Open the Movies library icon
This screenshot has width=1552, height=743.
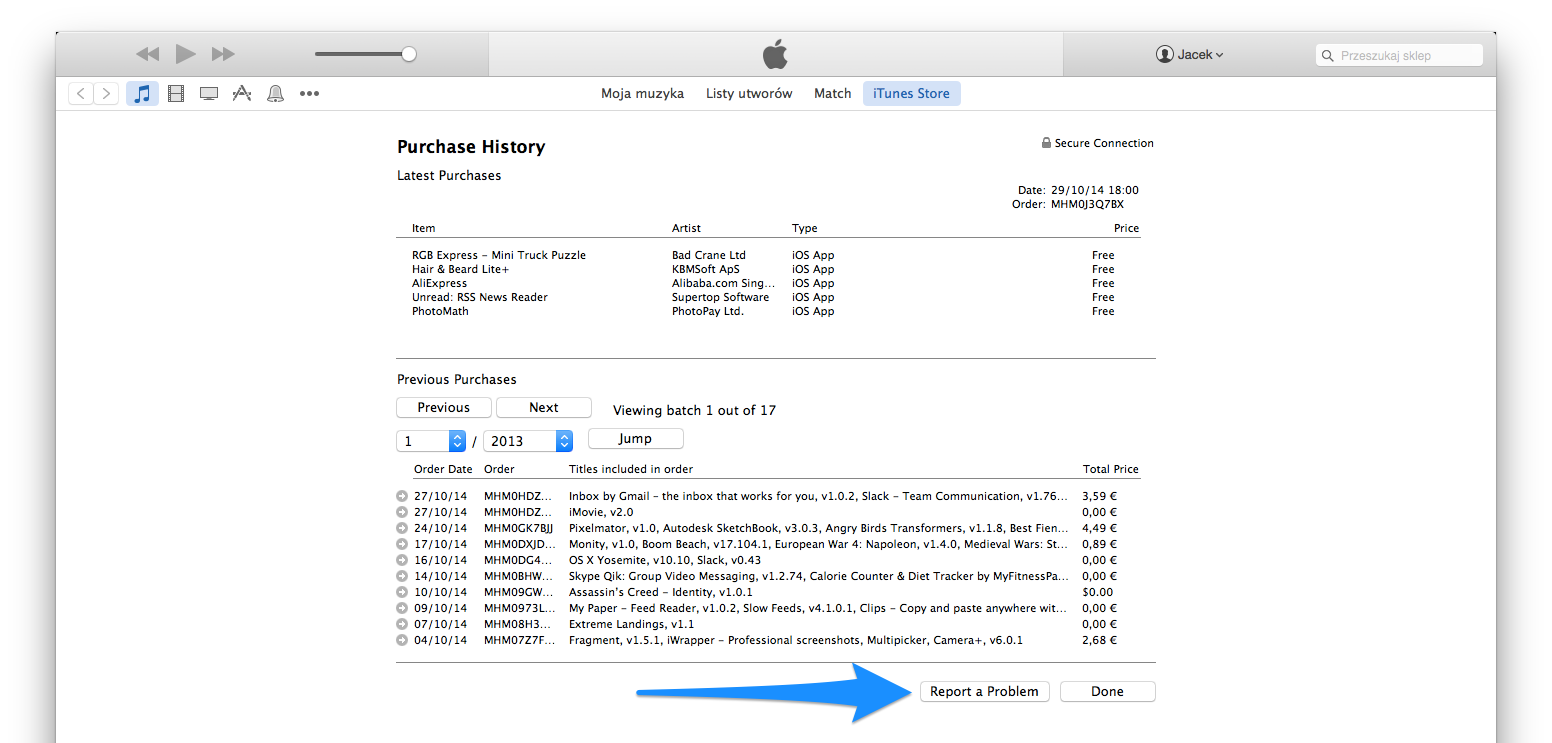tap(176, 94)
